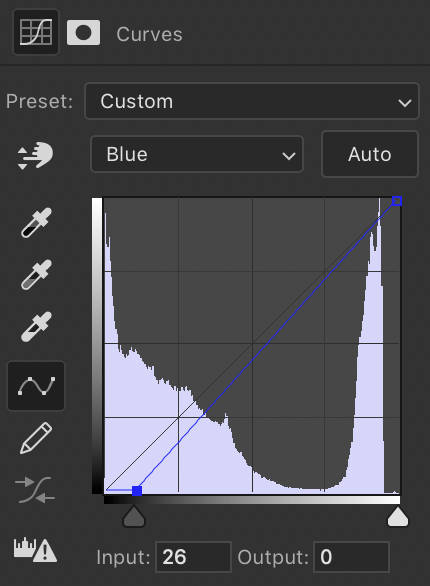Select the hollow curve point at top right
The image size is (430, 586).
pos(397,201)
